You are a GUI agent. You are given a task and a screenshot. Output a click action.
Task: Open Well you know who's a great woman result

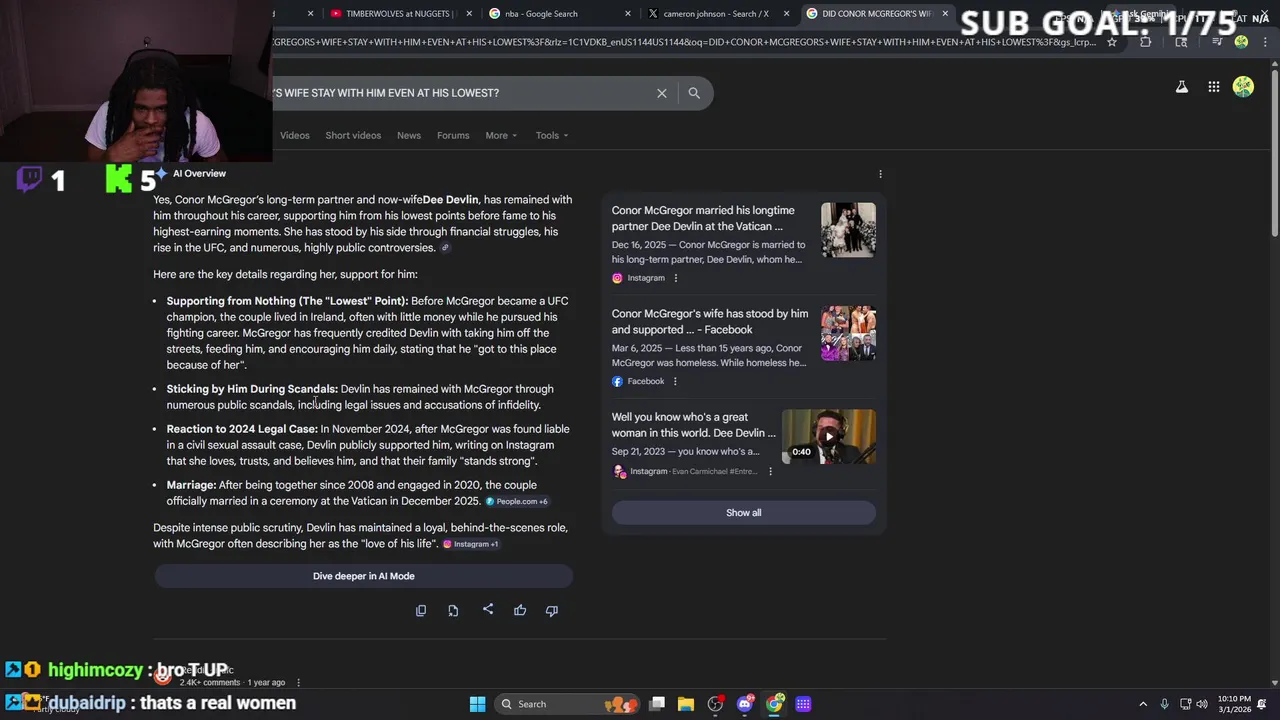tap(694, 425)
